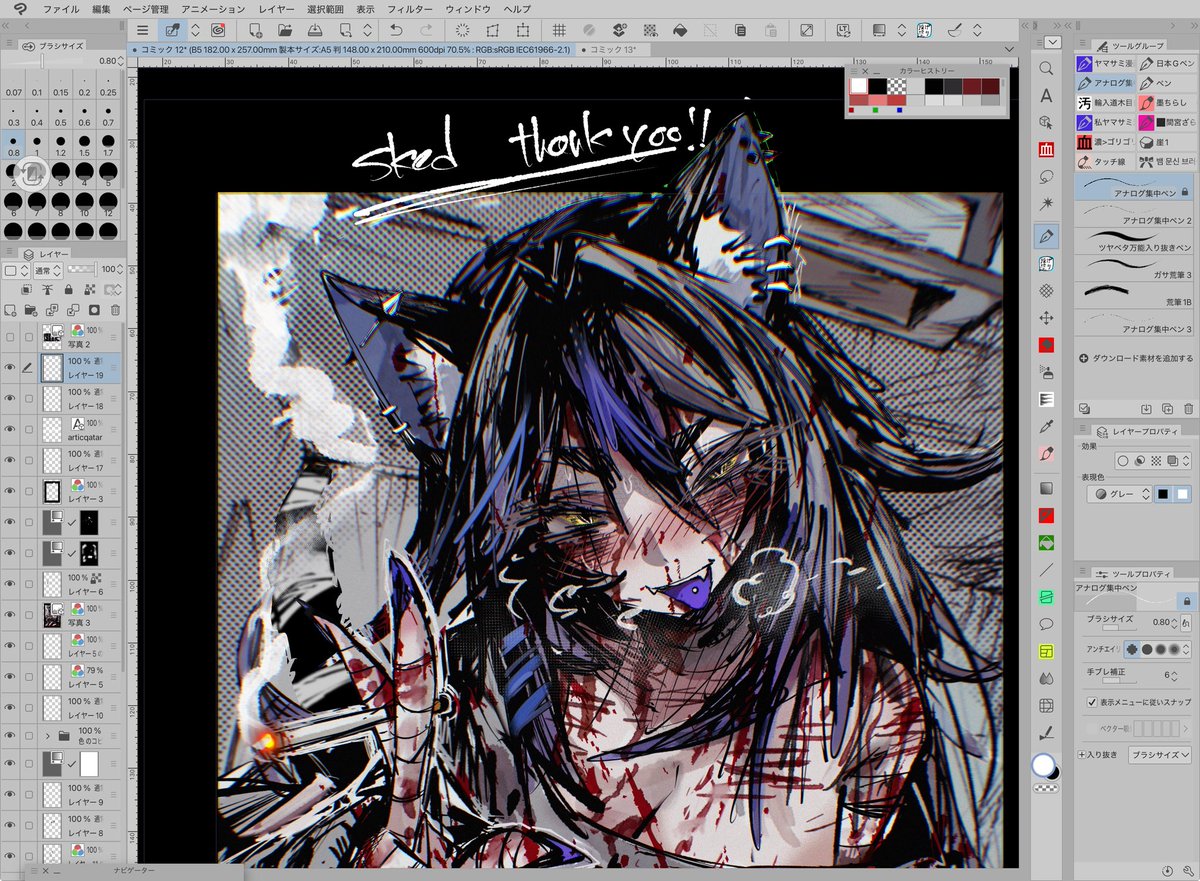Click the Clip Studio spiral icon

(x=219, y=30)
